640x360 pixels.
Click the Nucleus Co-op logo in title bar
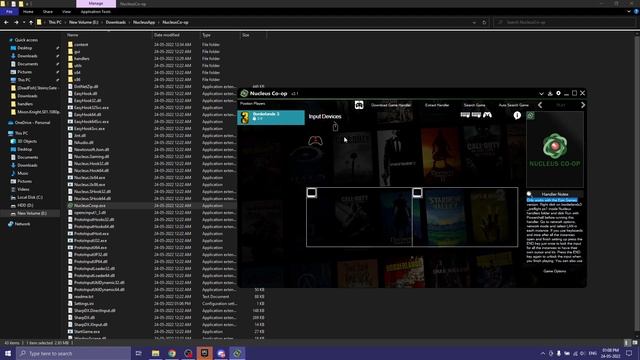244,93
